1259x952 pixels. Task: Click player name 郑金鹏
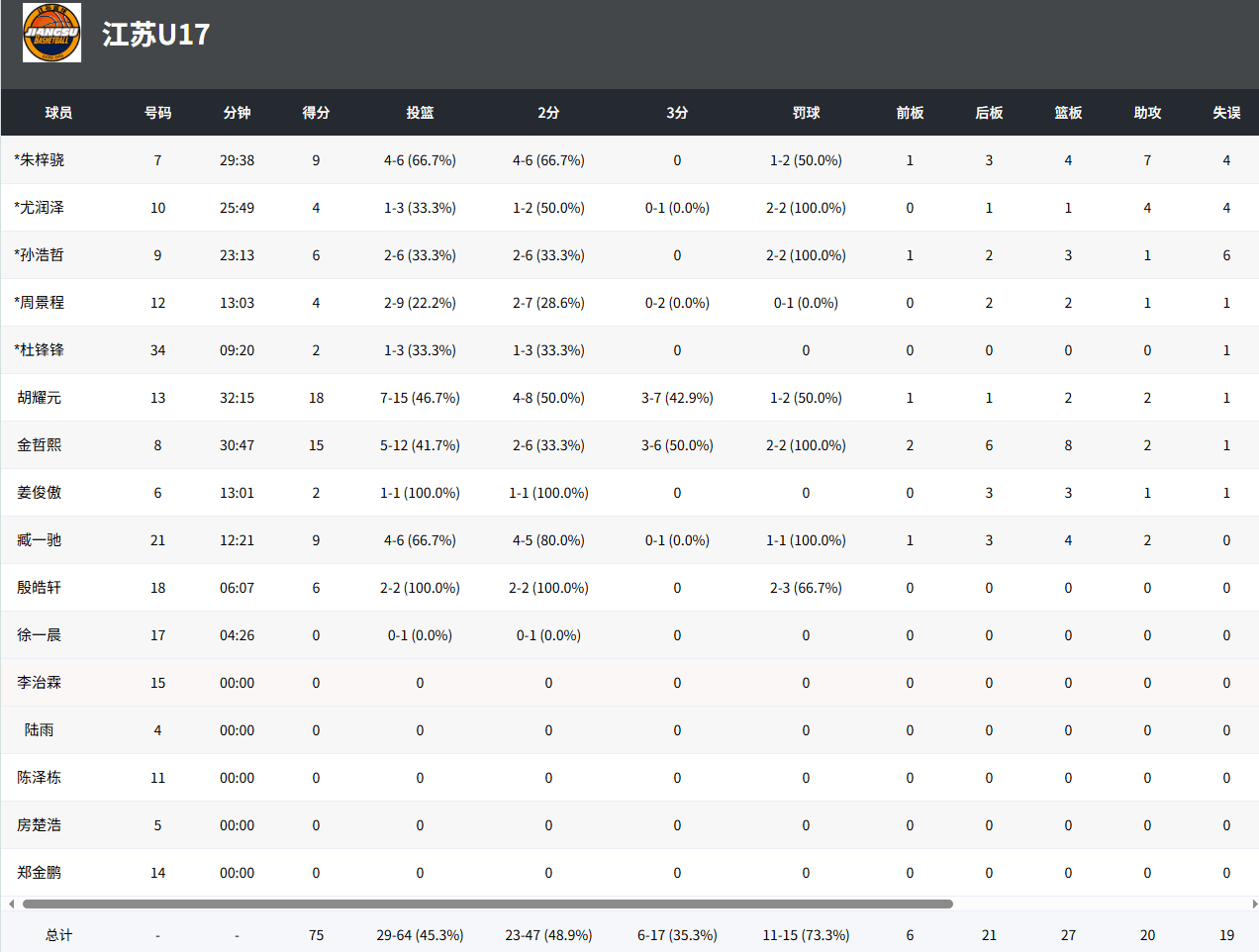coord(39,873)
